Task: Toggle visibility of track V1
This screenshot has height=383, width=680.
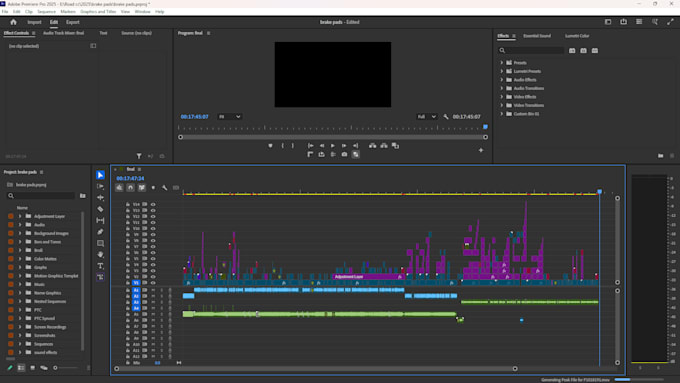Action: click(x=153, y=283)
